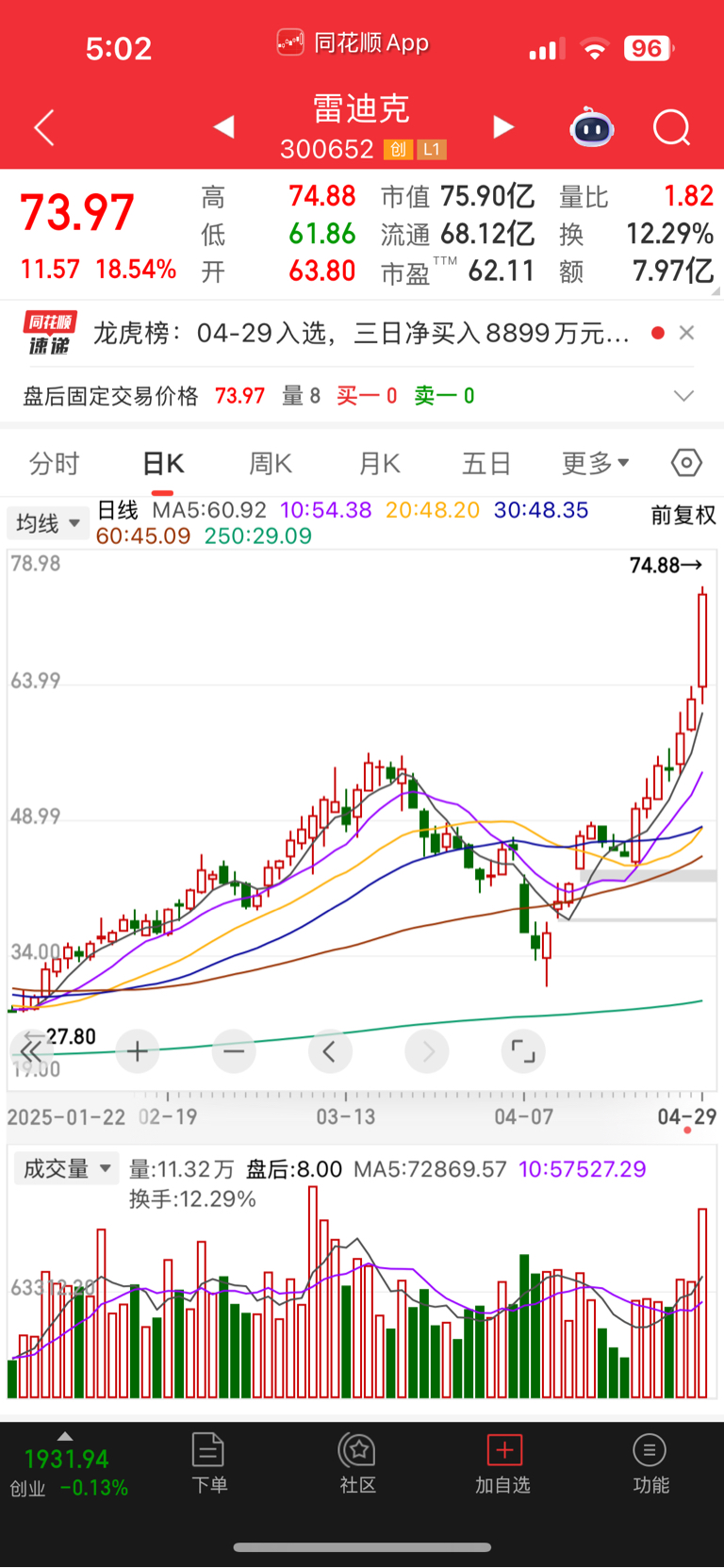Zoom out chart with minus button

[234, 1051]
